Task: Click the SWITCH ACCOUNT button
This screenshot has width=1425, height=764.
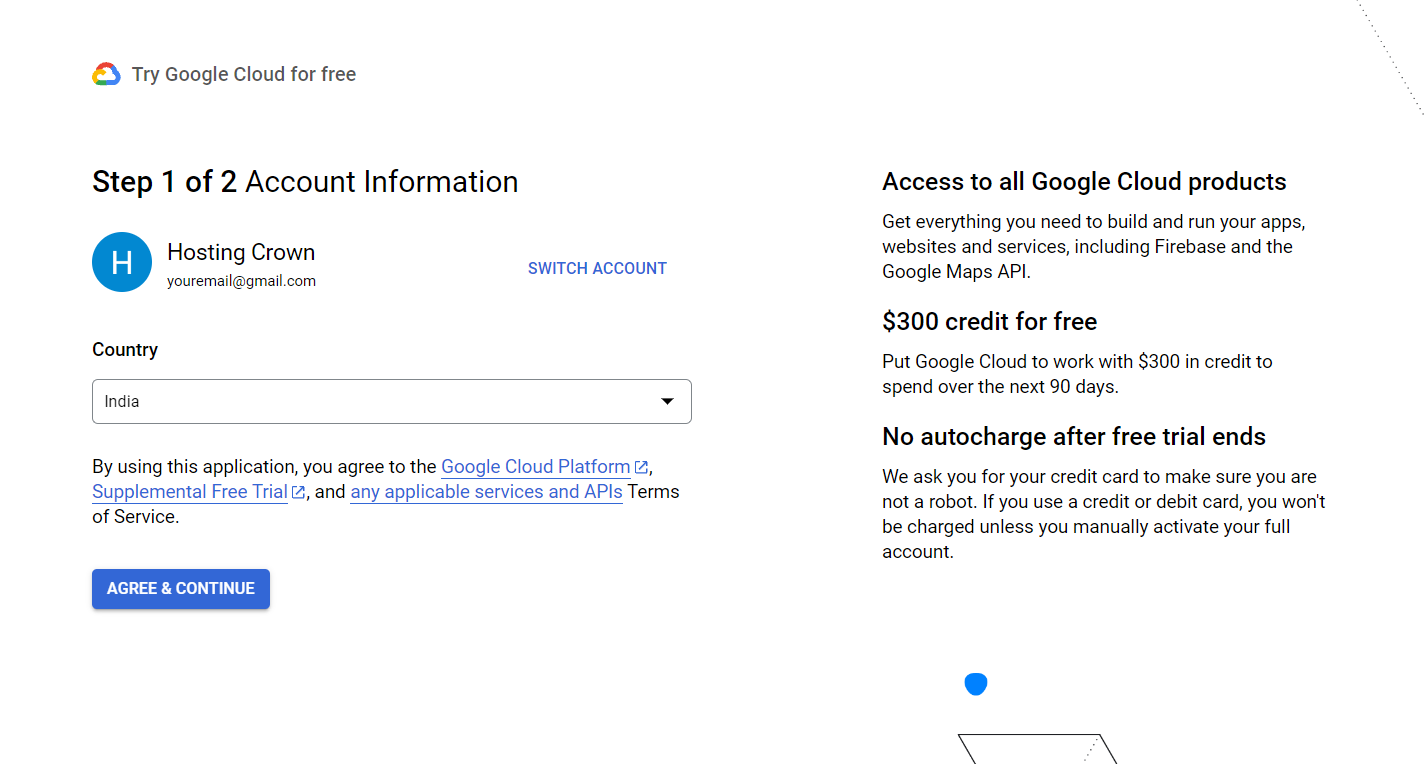Action: click(597, 268)
